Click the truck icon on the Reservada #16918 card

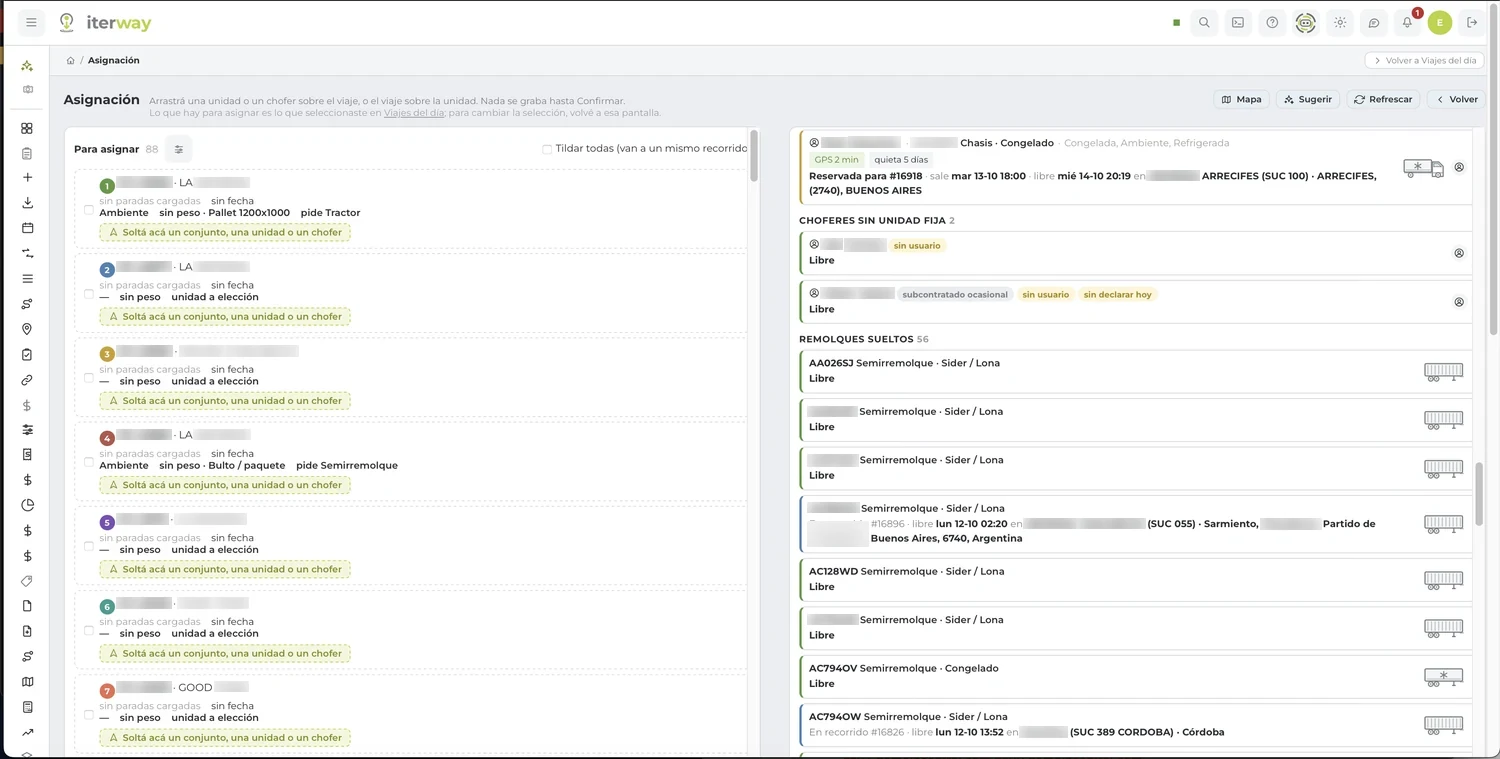(x=1423, y=168)
